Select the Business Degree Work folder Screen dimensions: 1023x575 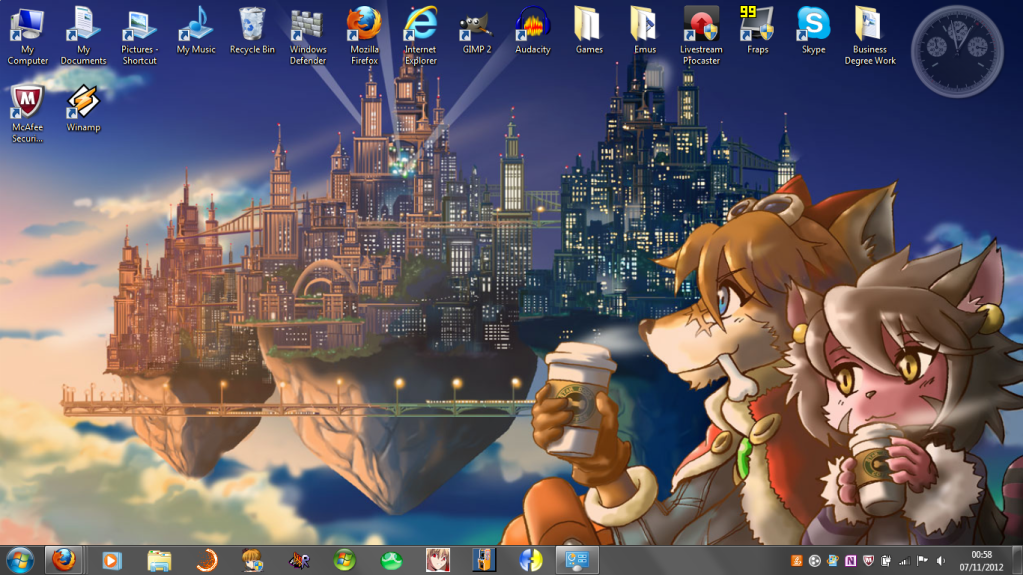coord(870,36)
